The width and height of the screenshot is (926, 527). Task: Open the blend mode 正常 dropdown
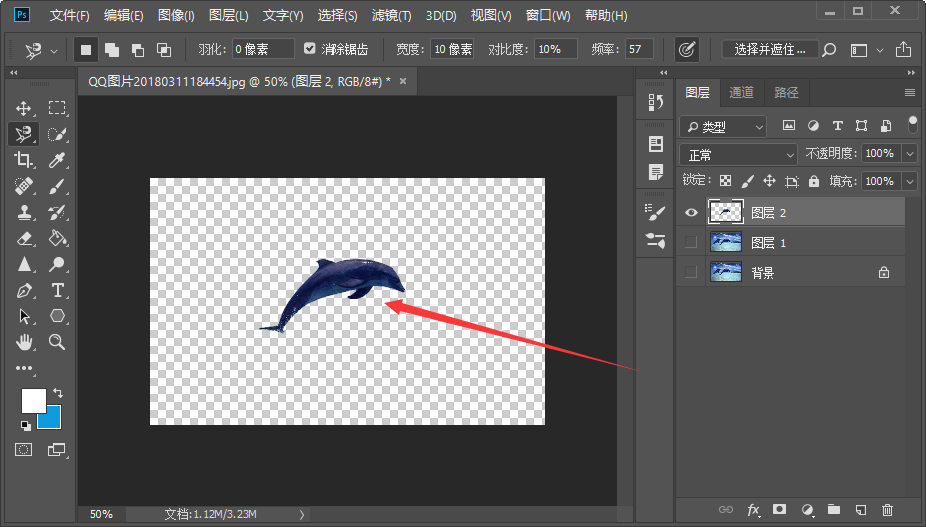pyautogui.click(x=739, y=155)
